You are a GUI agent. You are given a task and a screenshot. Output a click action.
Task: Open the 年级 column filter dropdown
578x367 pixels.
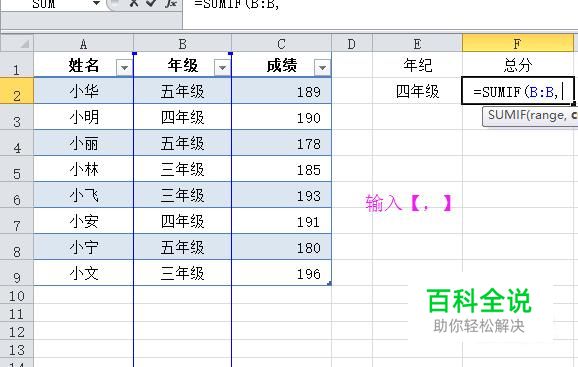click(x=222, y=67)
